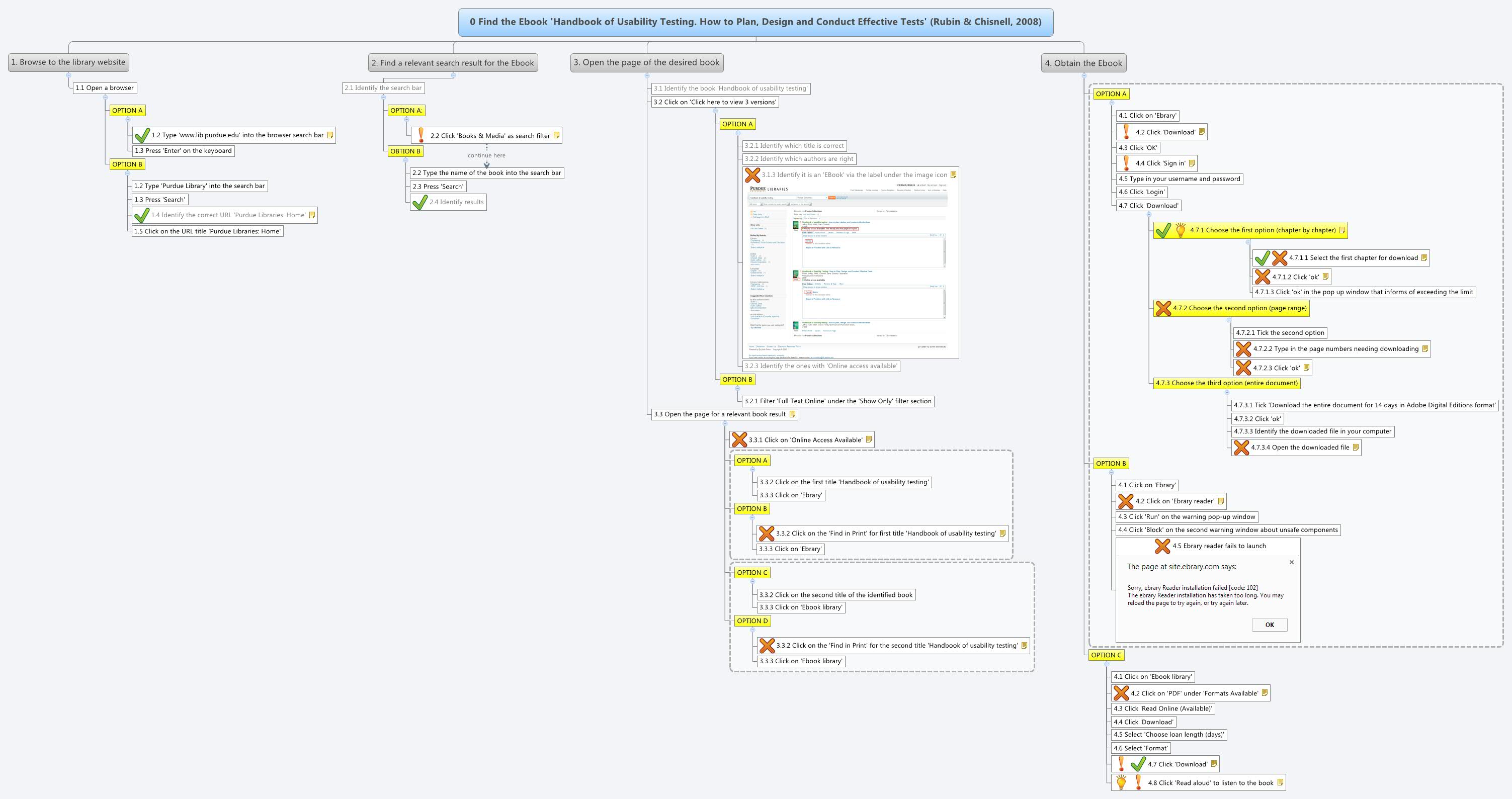This screenshot has height=799, width=1512.
Task: Collapse children of '3.2 Click here to view 3 versions'
Action: point(715,111)
